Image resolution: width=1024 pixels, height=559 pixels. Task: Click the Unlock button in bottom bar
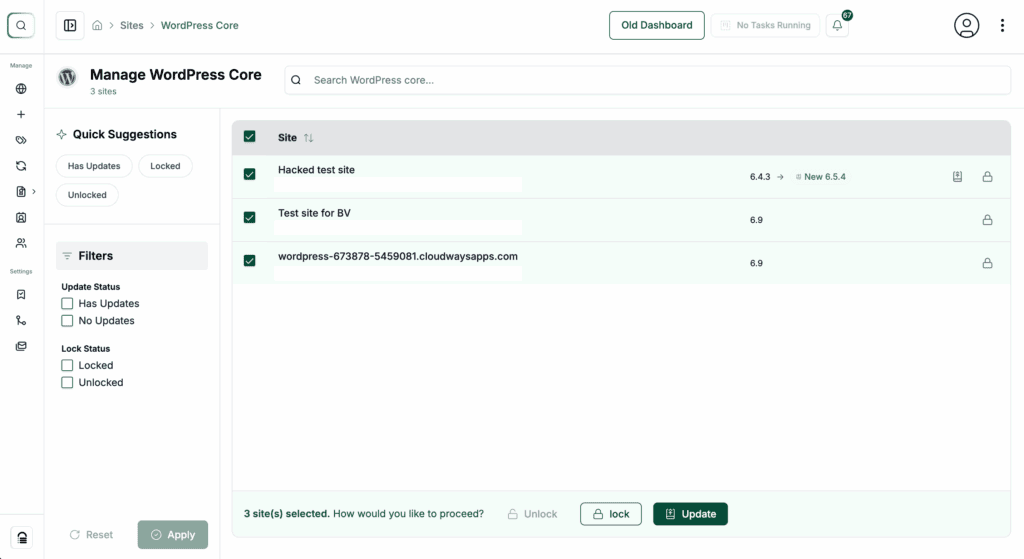(x=532, y=514)
